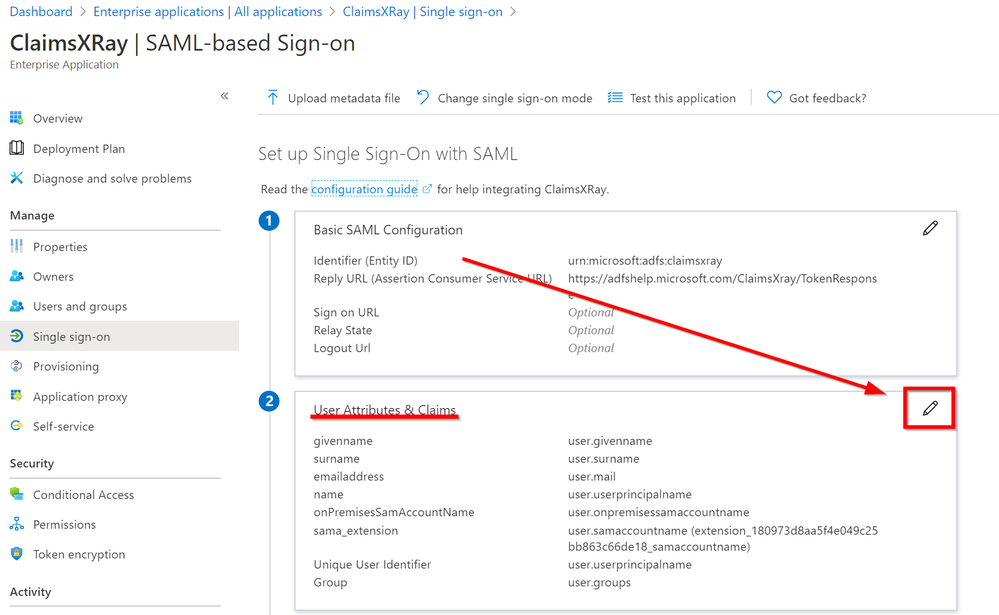The image size is (999, 615).
Task: Collapse the left sidebar menu
Action: [x=225, y=96]
